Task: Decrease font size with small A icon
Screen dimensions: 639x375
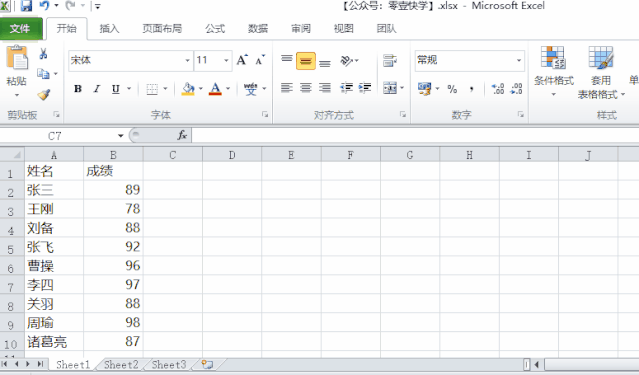Action: [260, 60]
